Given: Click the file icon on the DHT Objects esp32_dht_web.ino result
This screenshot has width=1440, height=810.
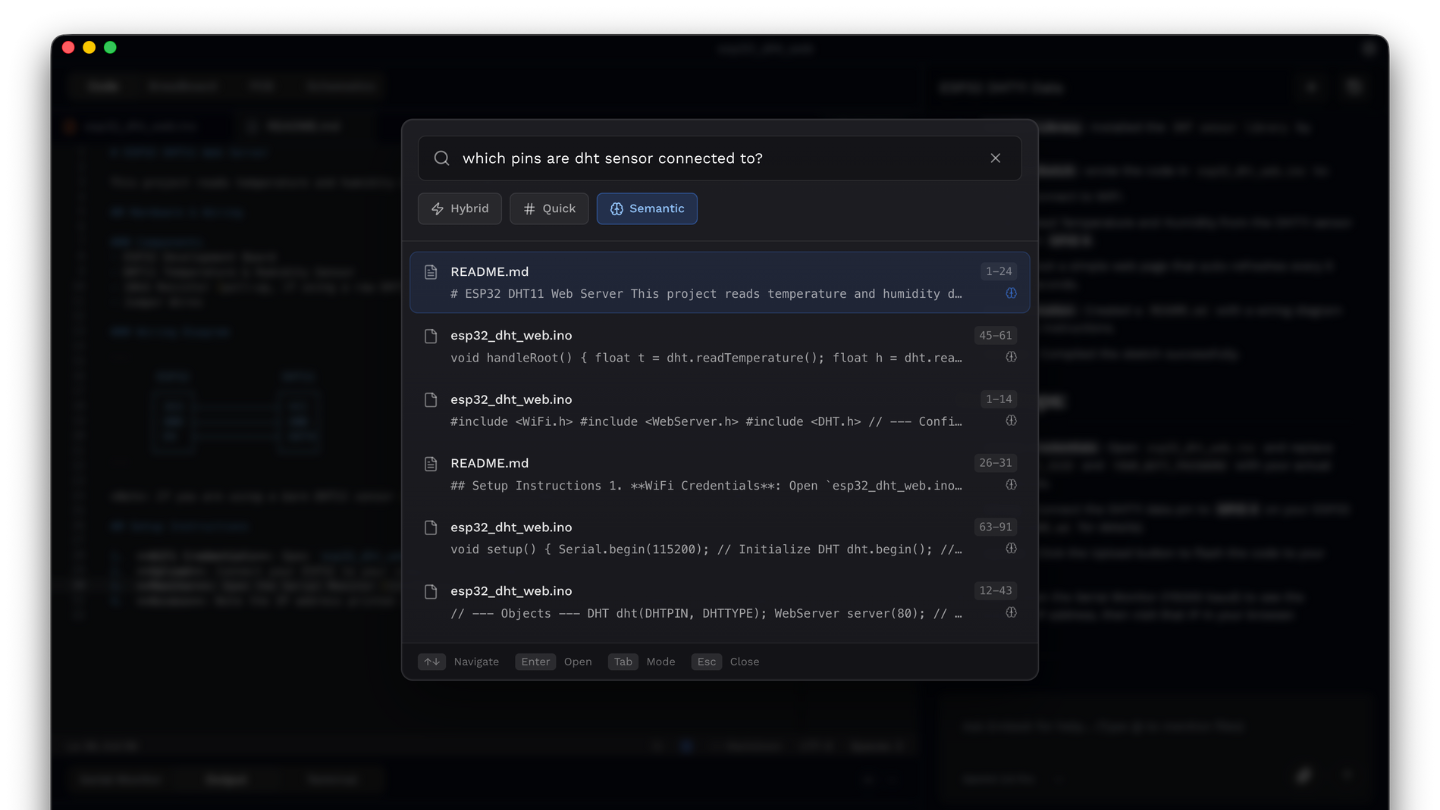Looking at the screenshot, I should click(x=431, y=591).
